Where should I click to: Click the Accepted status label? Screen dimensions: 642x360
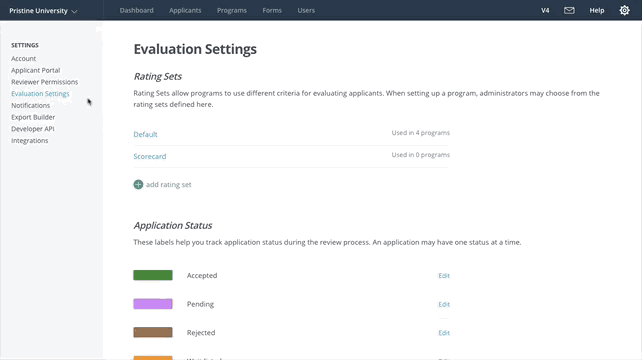point(202,276)
